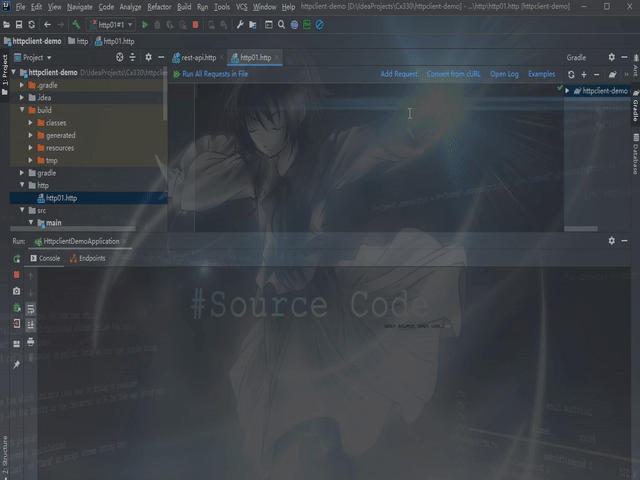Click the print icon in console toolbar
This screenshot has width=640, height=480.
[31, 342]
